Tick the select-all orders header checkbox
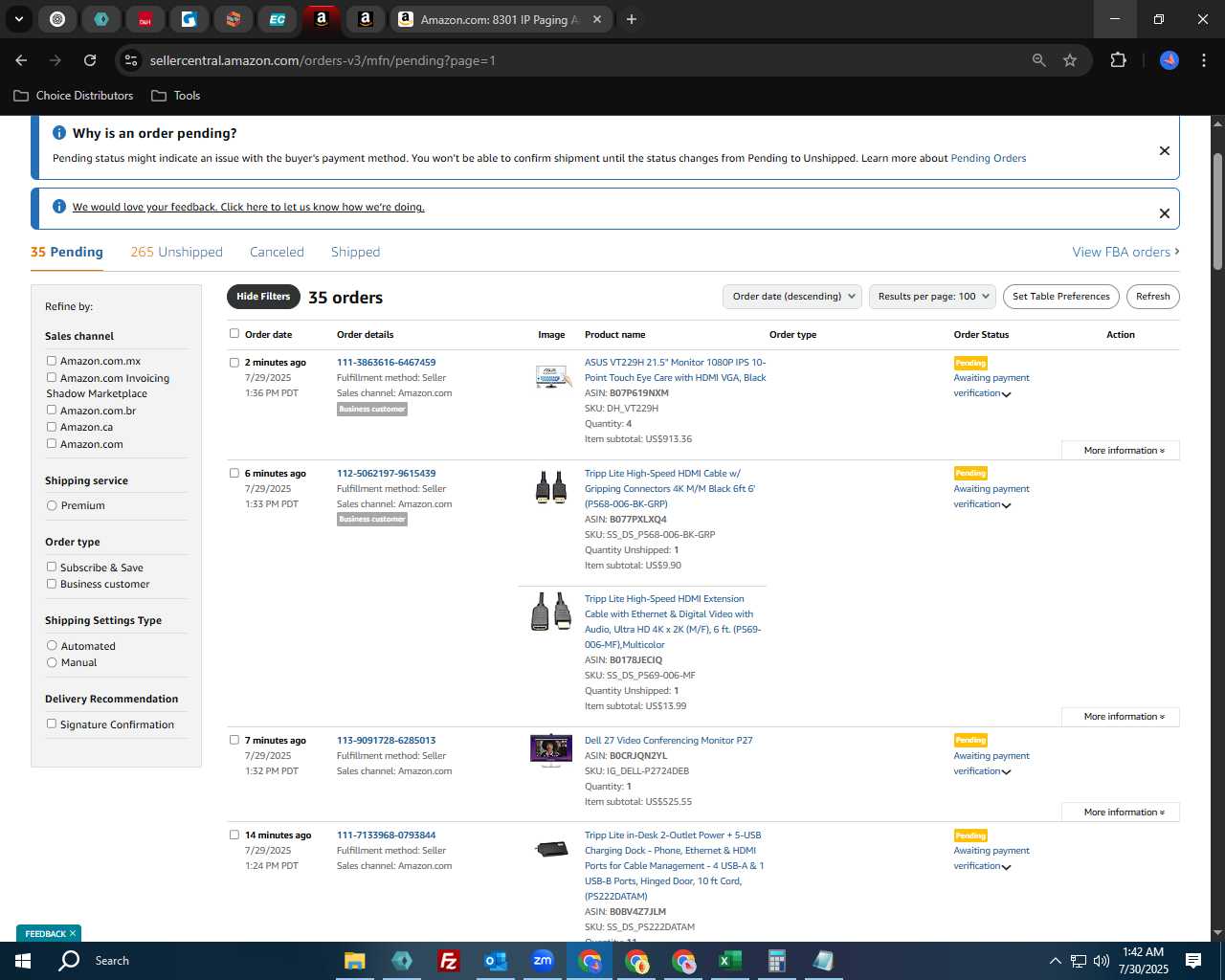This screenshot has height=980, width=1225. tap(234, 334)
